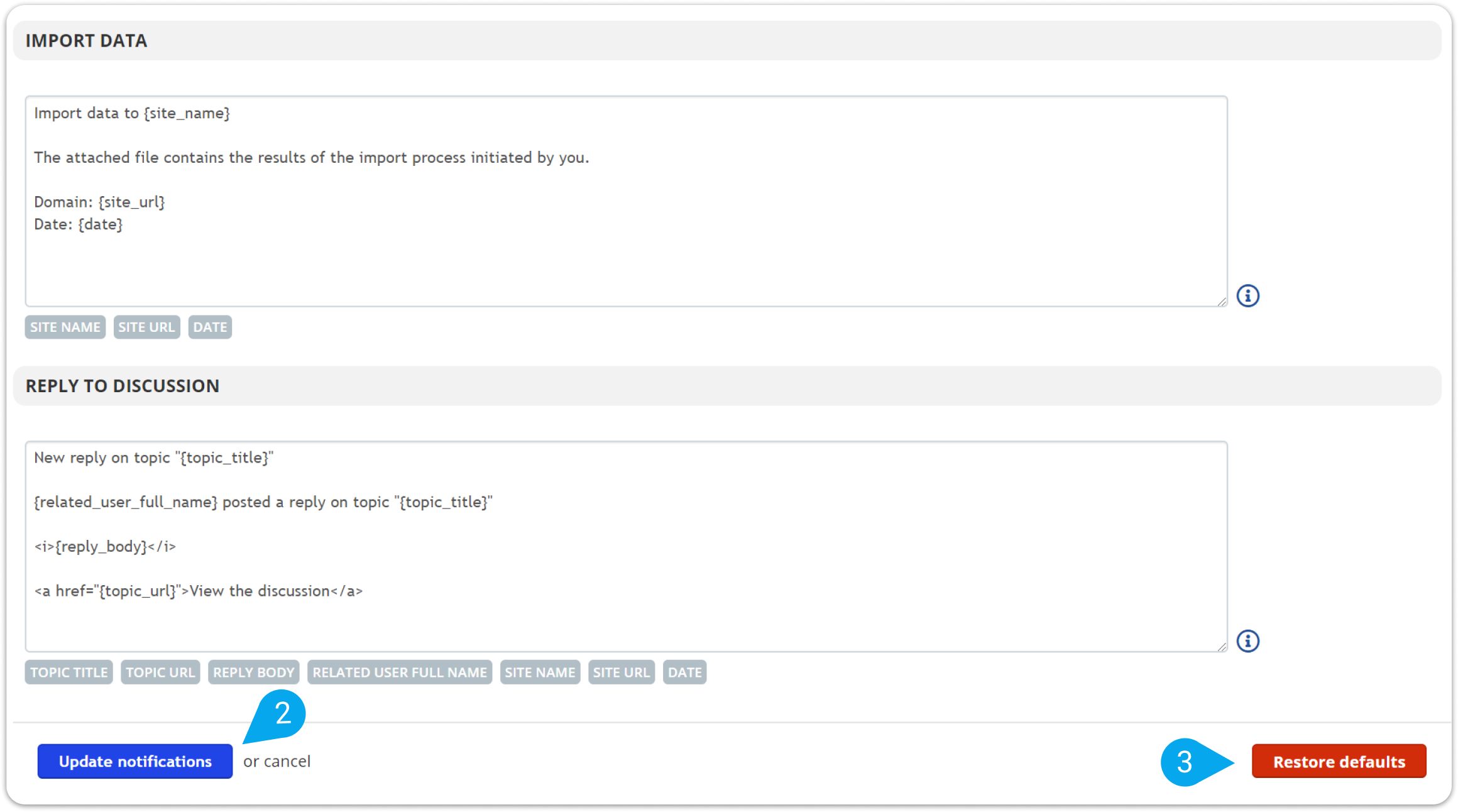Insert TOPIC URL tag

coord(160,672)
